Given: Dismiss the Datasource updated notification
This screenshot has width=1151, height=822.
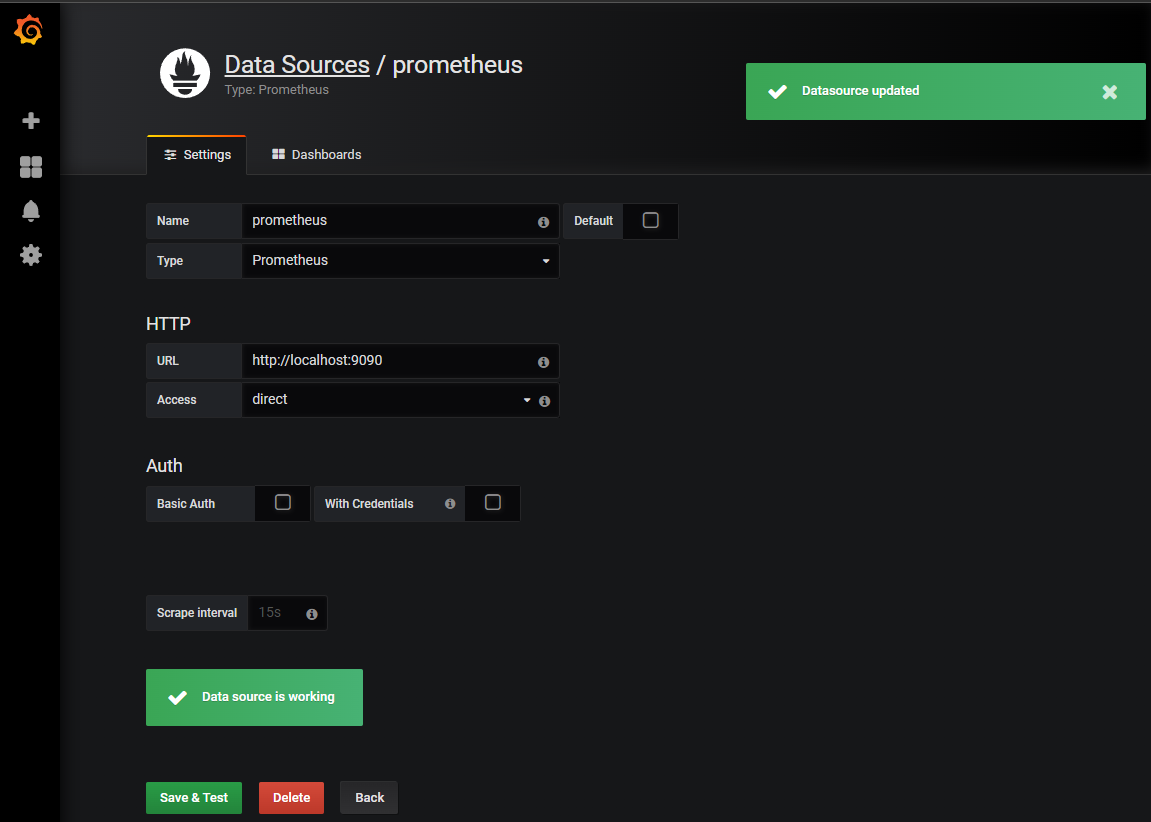Looking at the screenshot, I should pyautogui.click(x=1109, y=92).
